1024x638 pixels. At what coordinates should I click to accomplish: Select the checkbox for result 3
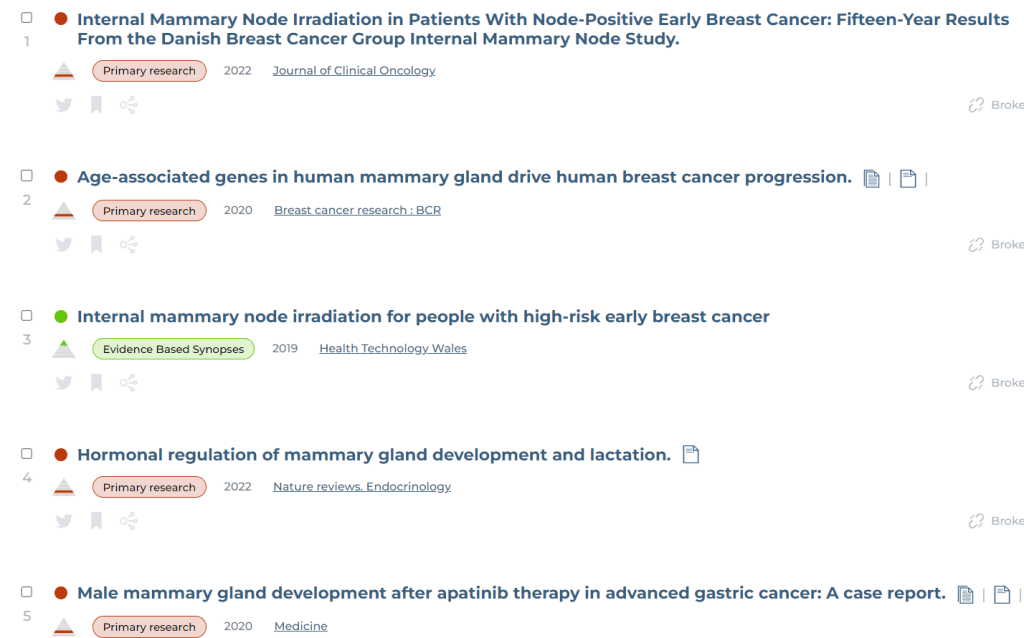[27, 316]
